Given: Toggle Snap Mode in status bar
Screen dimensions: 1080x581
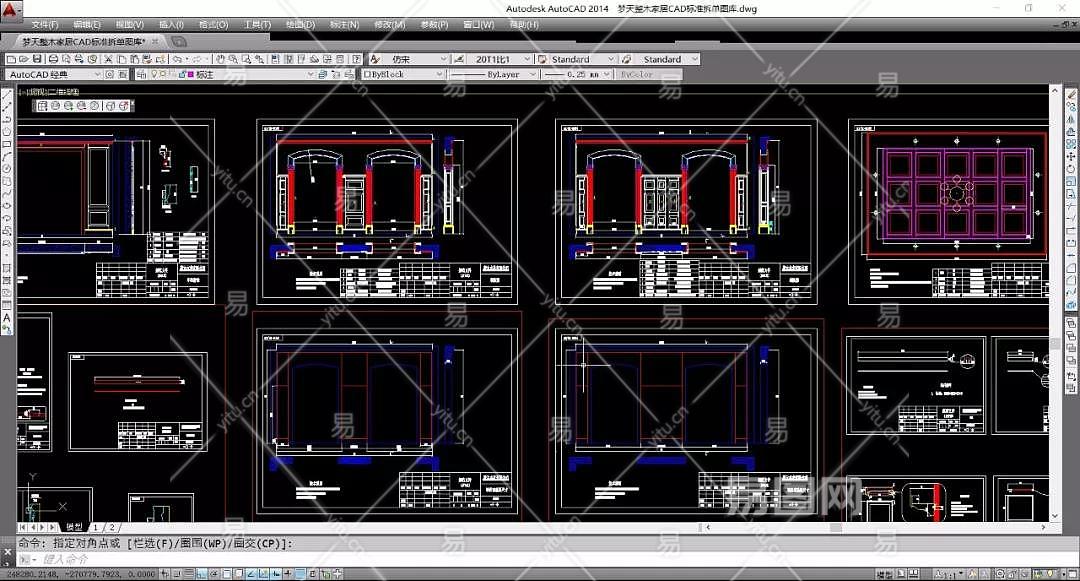Looking at the screenshot, I should pyautogui.click(x=177, y=573).
